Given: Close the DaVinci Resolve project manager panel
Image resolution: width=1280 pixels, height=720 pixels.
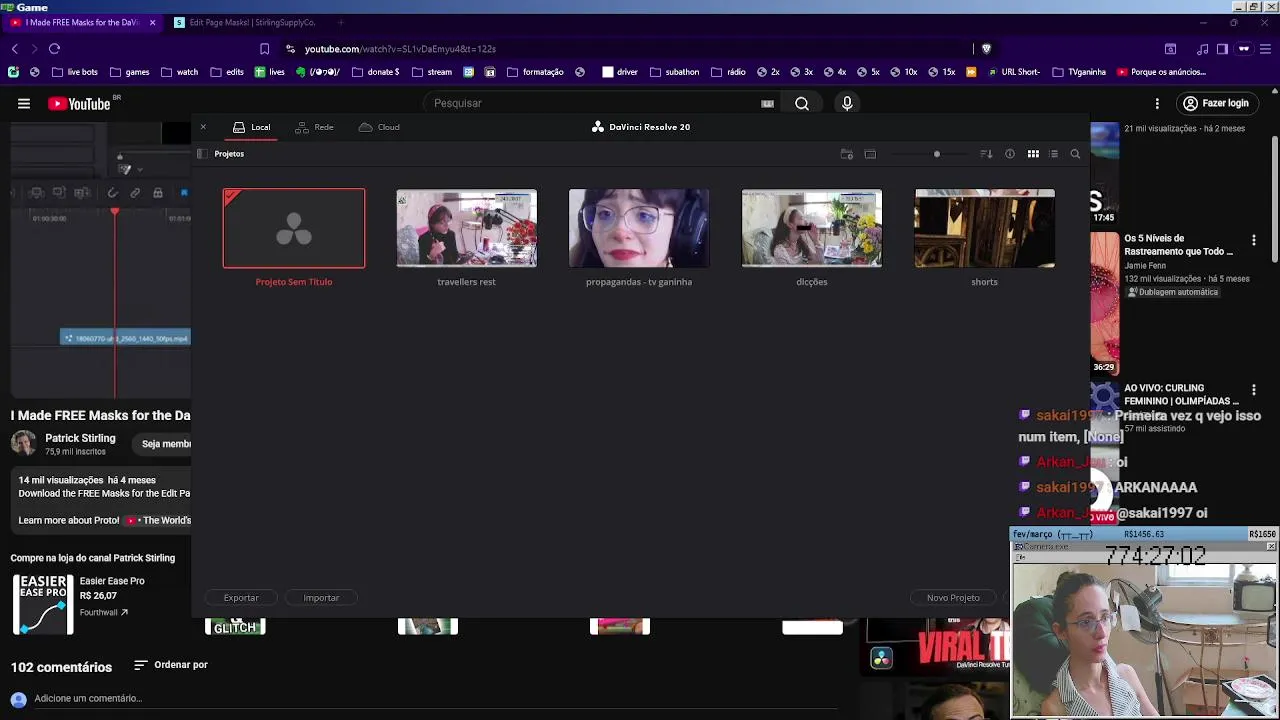Looking at the screenshot, I should [x=203, y=127].
